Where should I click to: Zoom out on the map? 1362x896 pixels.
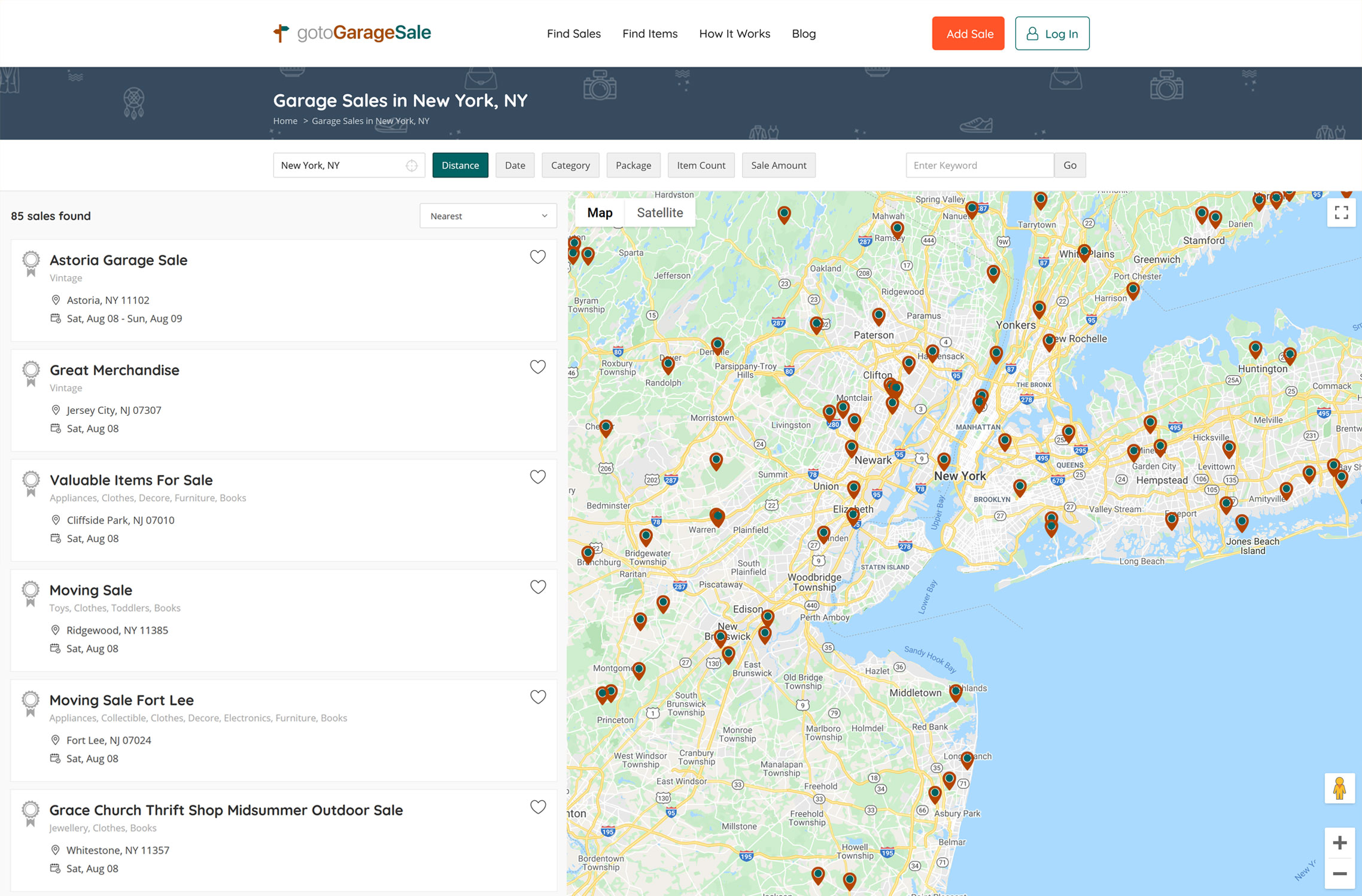(x=1340, y=874)
